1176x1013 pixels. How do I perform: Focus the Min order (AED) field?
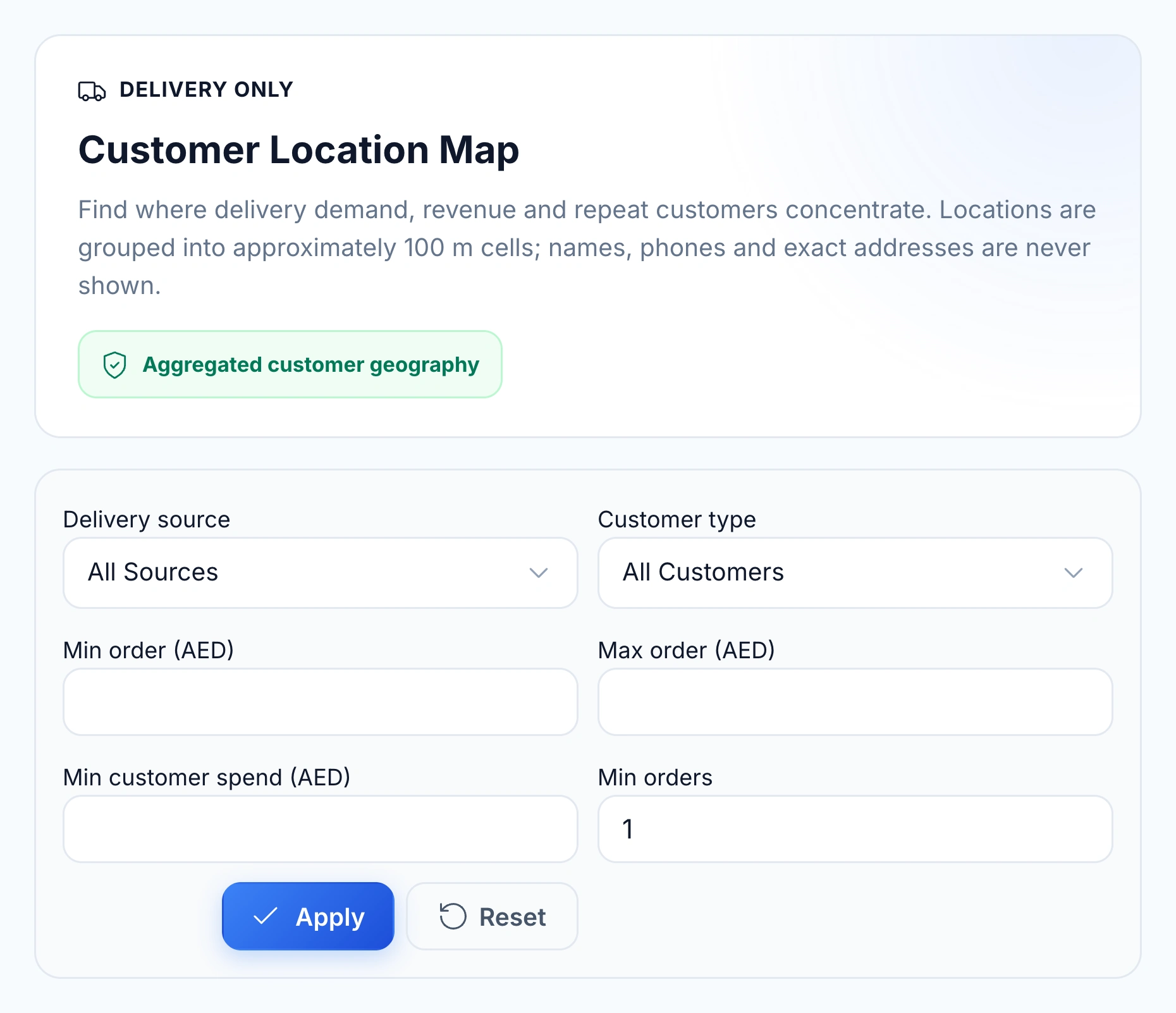click(321, 702)
